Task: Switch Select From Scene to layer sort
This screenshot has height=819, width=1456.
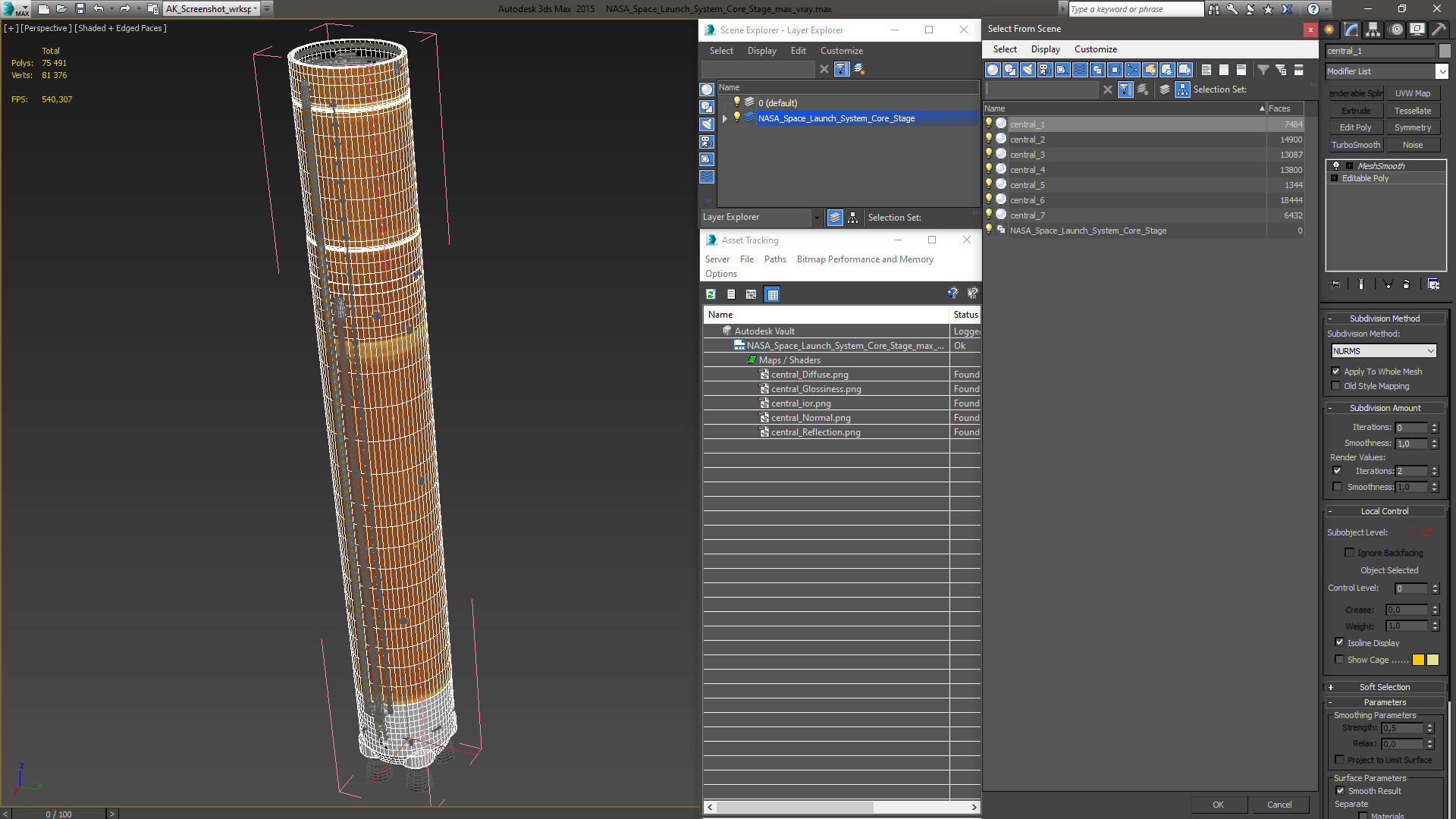Action: (x=1165, y=89)
